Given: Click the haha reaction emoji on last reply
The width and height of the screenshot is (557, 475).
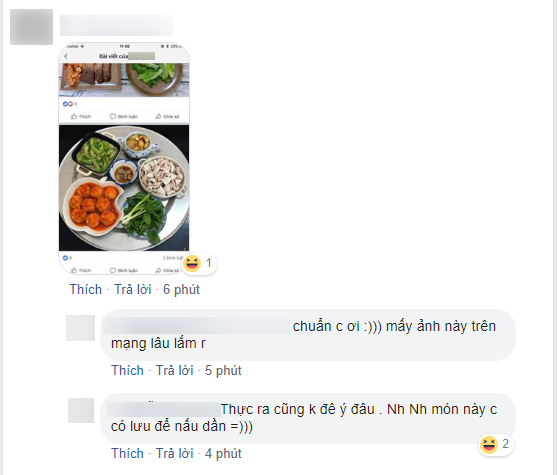Looking at the screenshot, I should pos(489,444).
